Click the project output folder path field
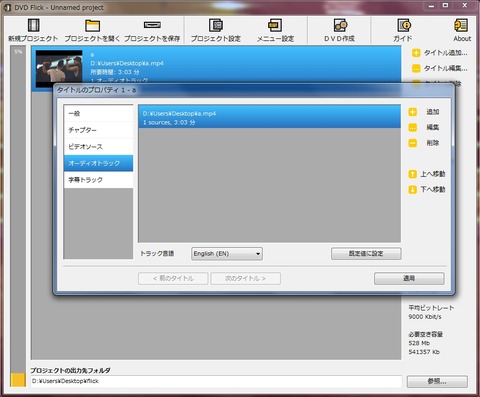Viewport: 480px width, 397px height. pos(216,381)
